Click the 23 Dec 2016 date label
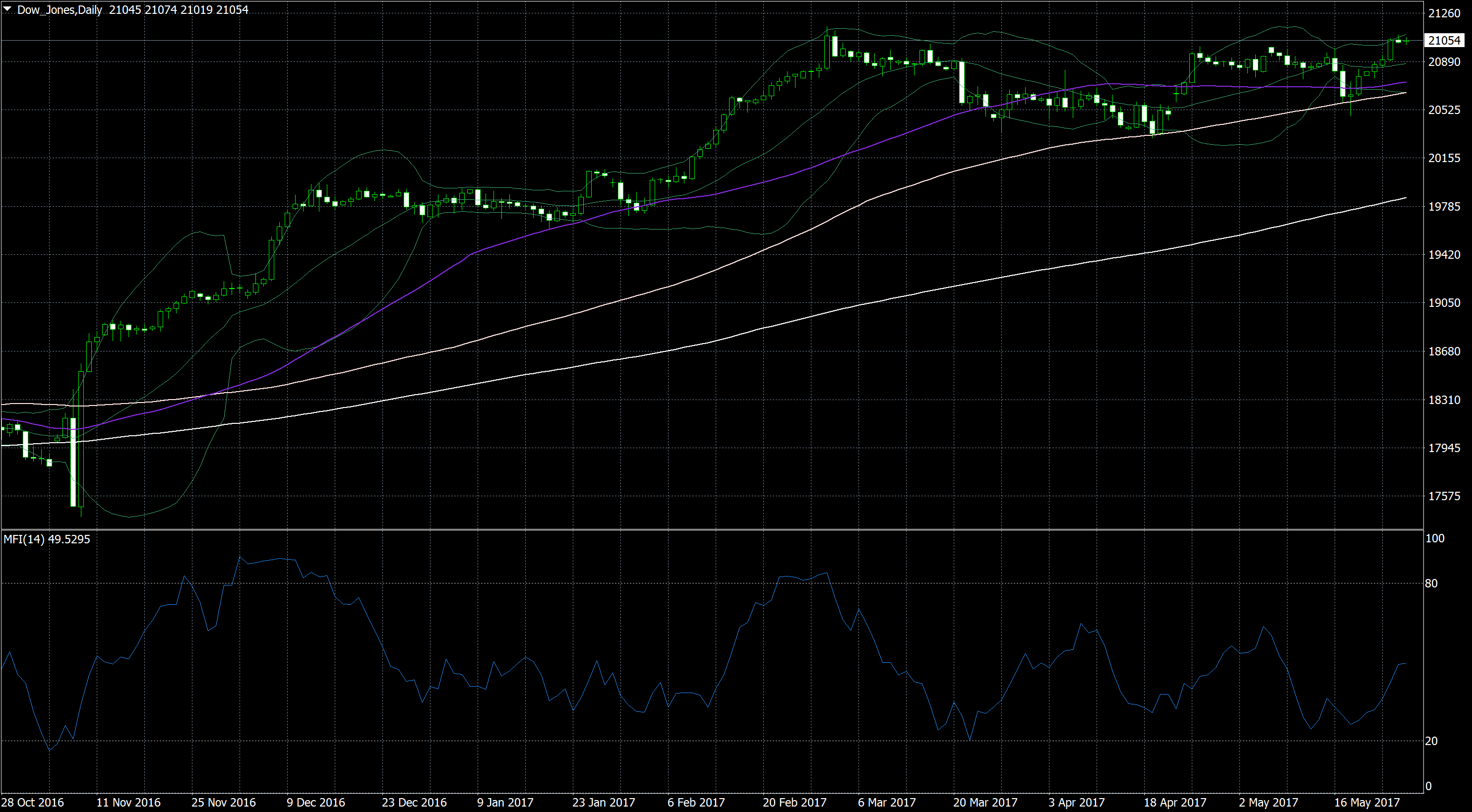 [x=414, y=802]
